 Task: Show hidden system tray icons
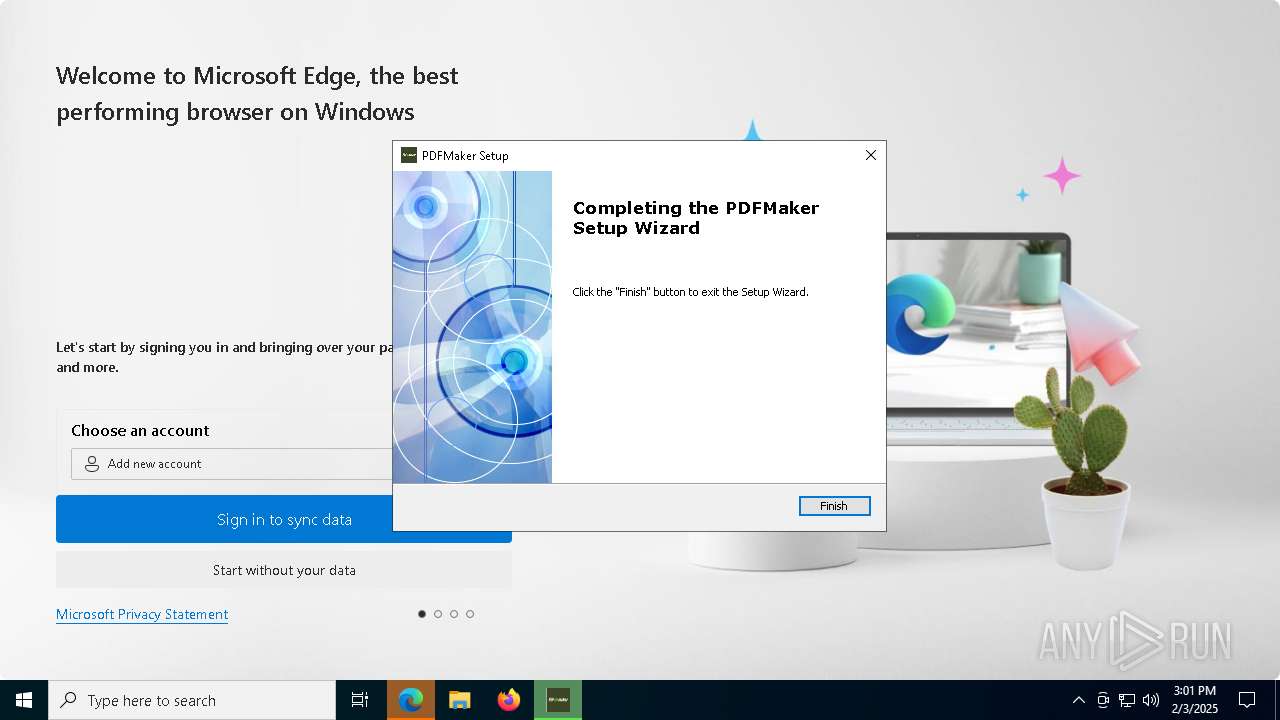click(x=1078, y=700)
